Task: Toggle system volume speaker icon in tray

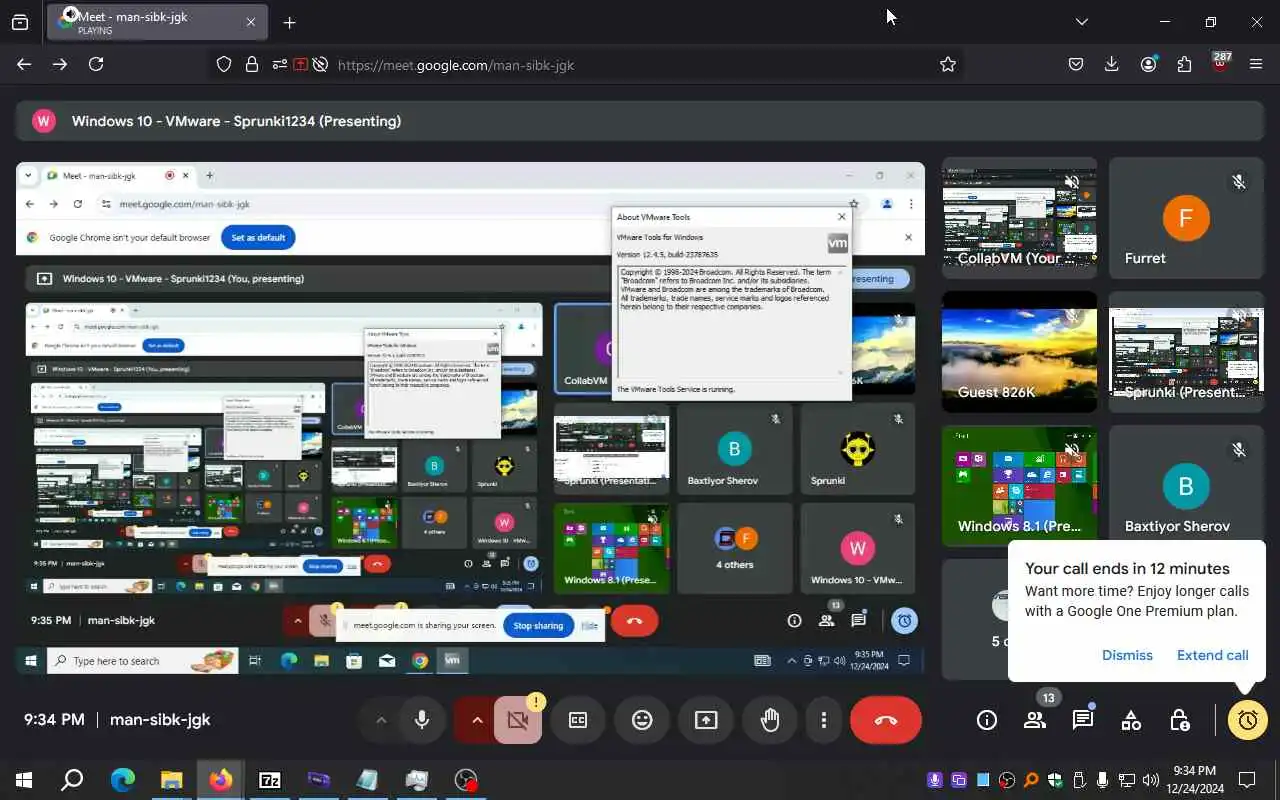Action: (1151, 780)
